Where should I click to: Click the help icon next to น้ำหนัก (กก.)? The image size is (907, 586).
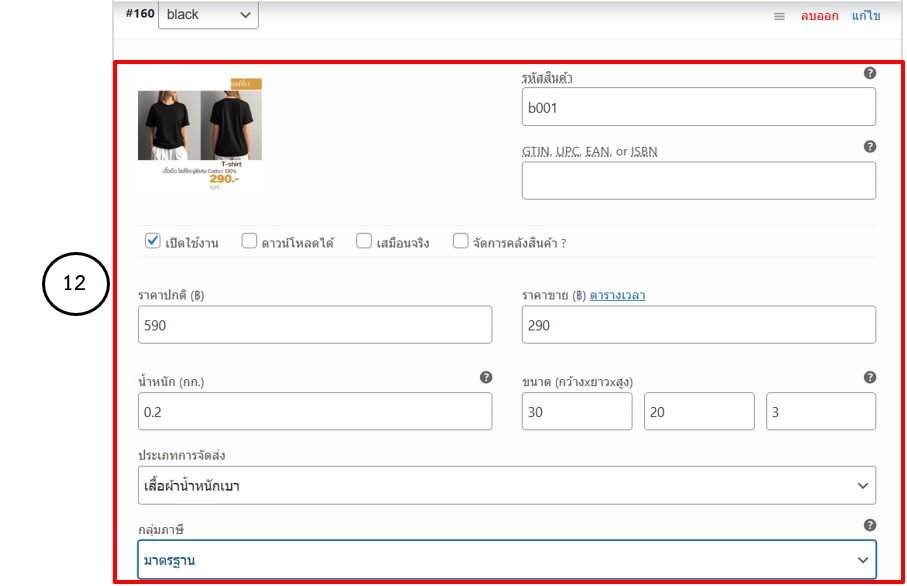click(x=486, y=377)
